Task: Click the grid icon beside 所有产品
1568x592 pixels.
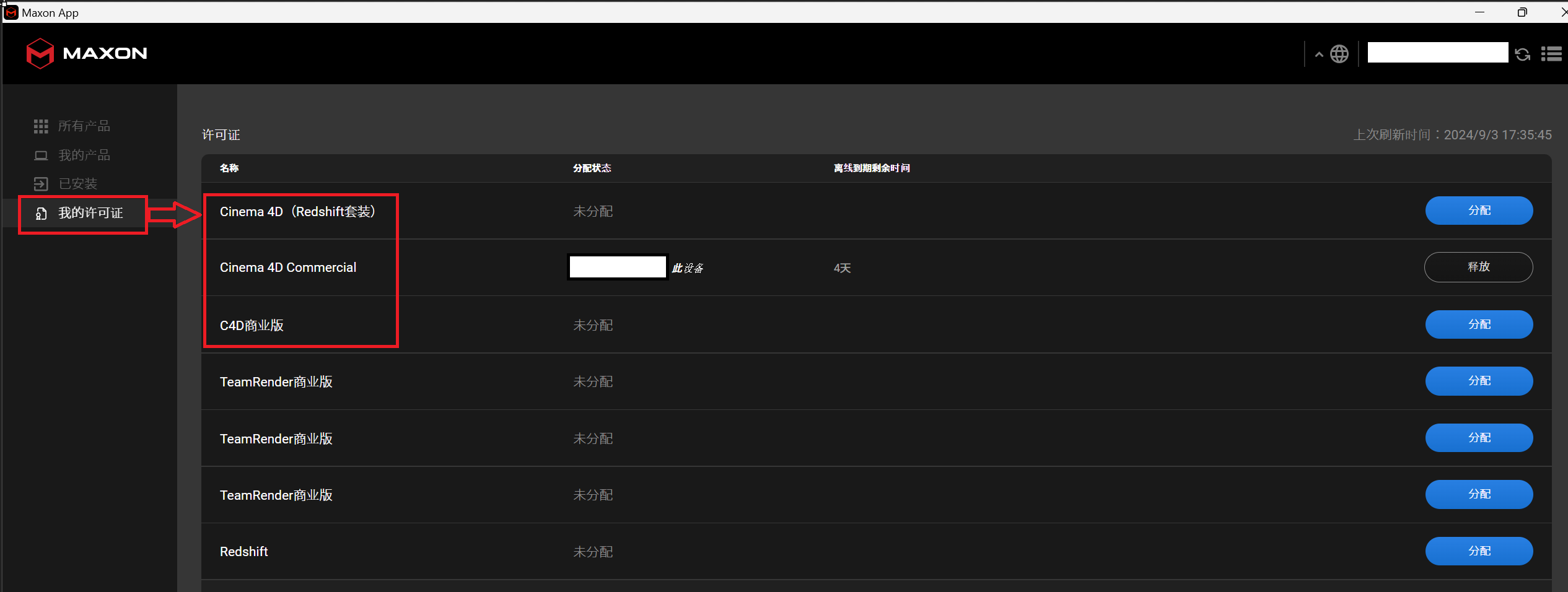Action: pyautogui.click(x=41, y=126)
